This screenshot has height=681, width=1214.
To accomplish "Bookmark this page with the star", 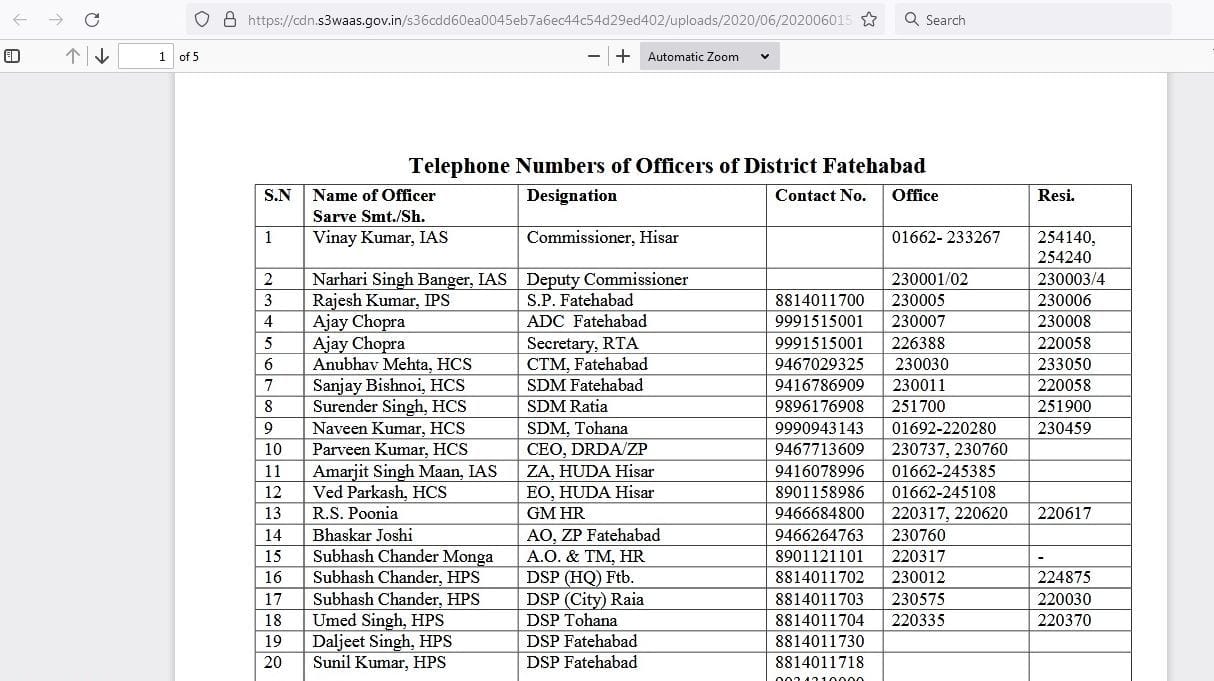I will click(869, 19).
